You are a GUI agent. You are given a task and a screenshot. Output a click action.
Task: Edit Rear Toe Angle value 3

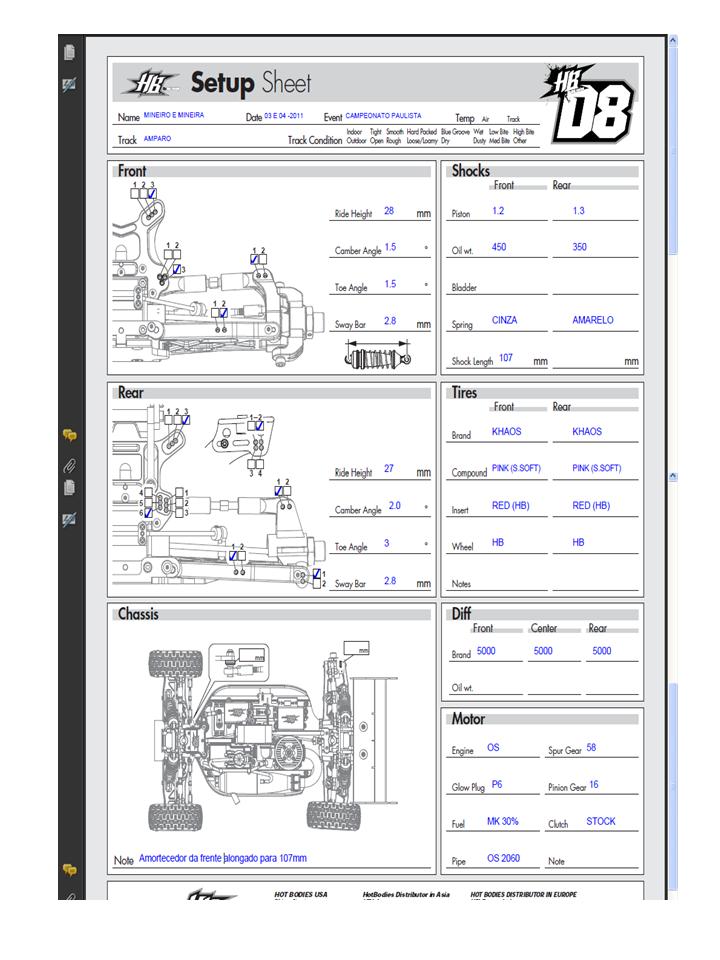[386, 543]
